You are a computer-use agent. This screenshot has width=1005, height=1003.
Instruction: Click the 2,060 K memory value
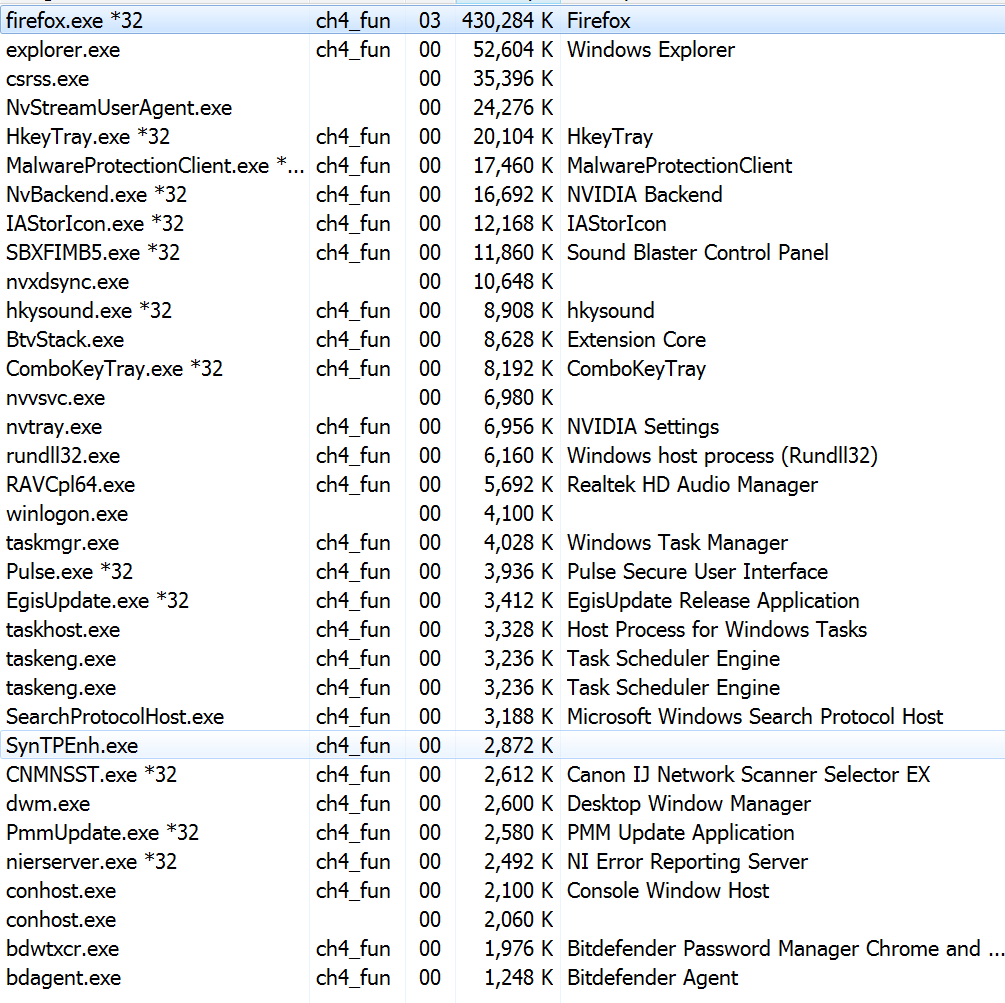[x=519, y=920]
